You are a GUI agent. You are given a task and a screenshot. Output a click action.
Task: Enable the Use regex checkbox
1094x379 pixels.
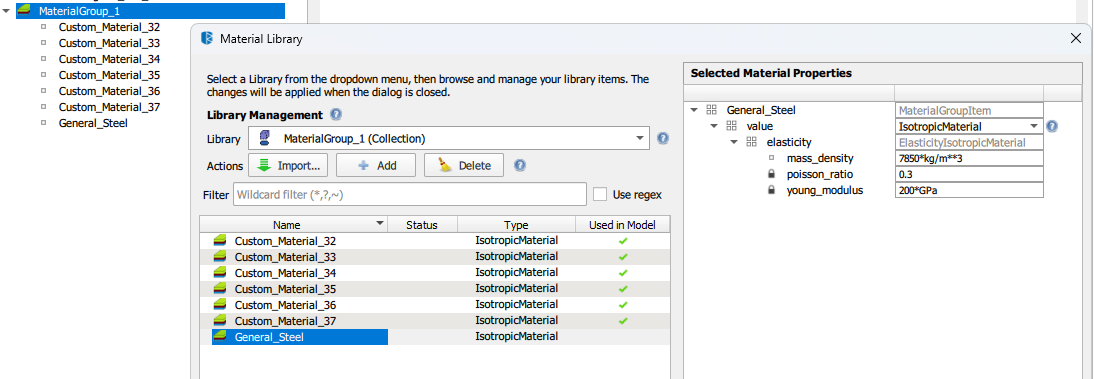[599, 195]
